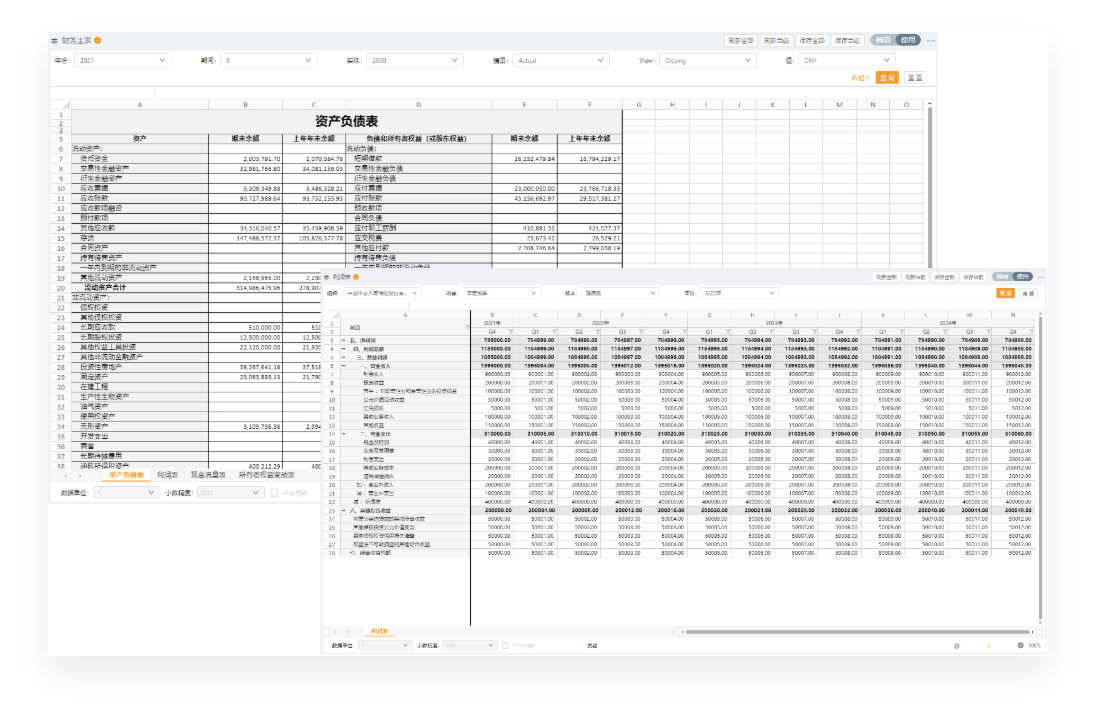
Task: Click the orange 查询 button in 财务主表
Action: pyautogui.click(x=887, y=78)
